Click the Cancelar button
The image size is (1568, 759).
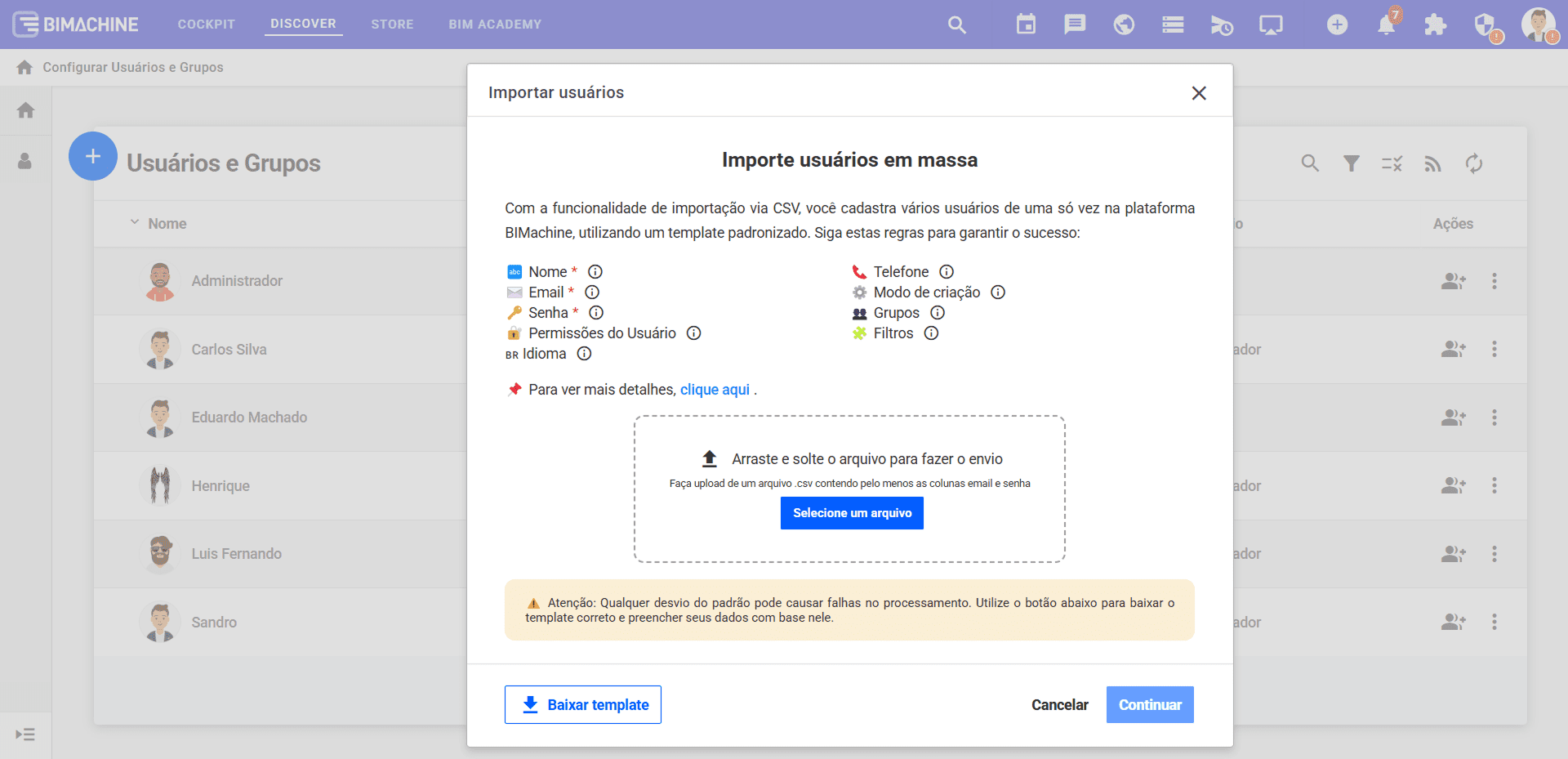1059,704
